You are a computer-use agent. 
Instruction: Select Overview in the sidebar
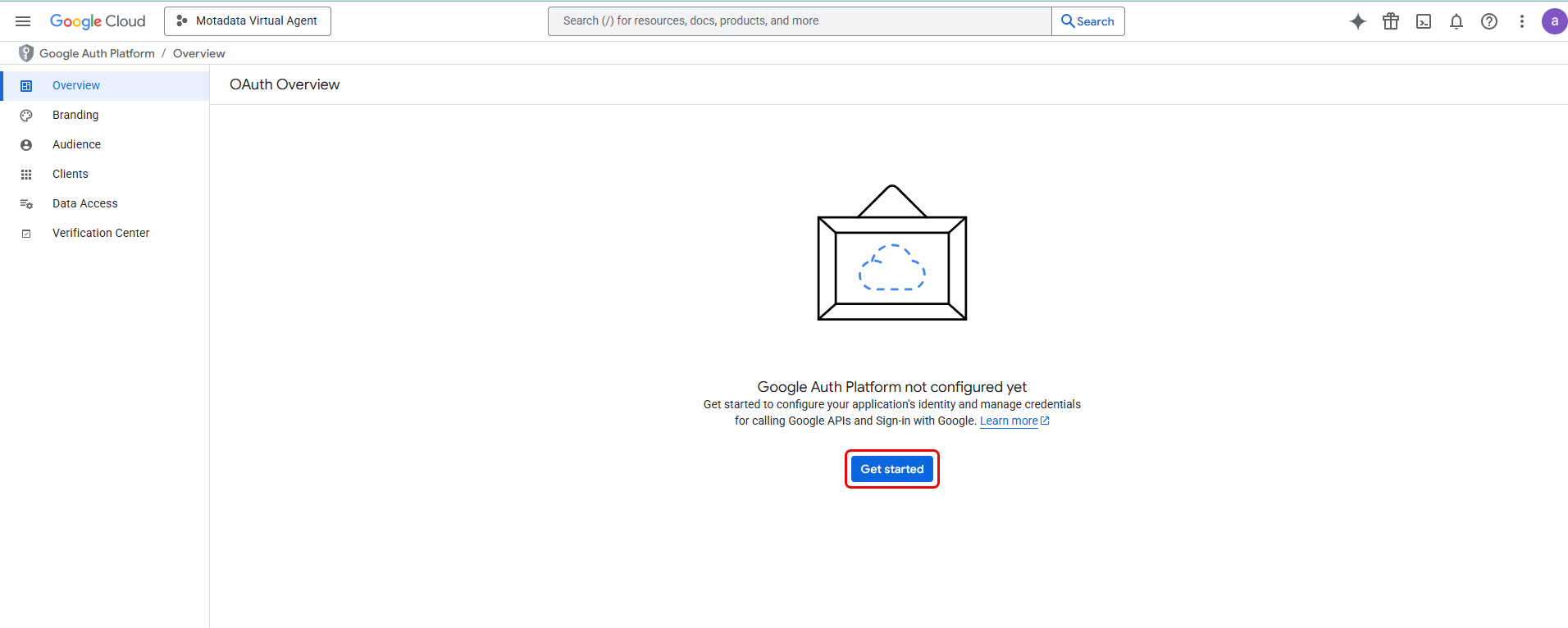(x=105, y=85)
